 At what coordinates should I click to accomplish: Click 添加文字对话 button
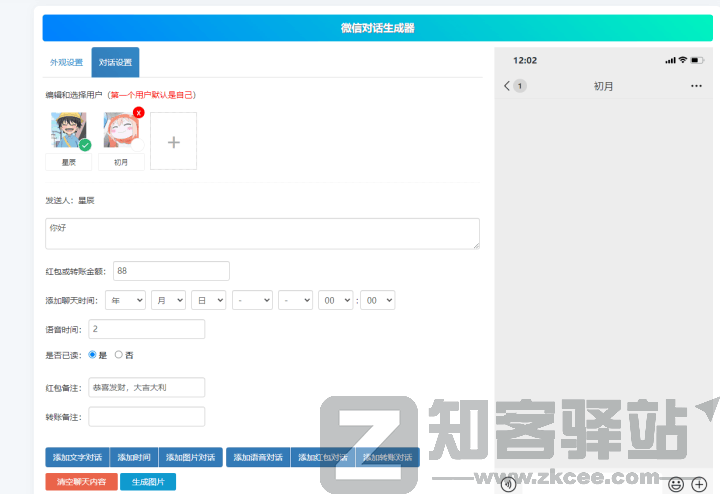coord(77,457)
